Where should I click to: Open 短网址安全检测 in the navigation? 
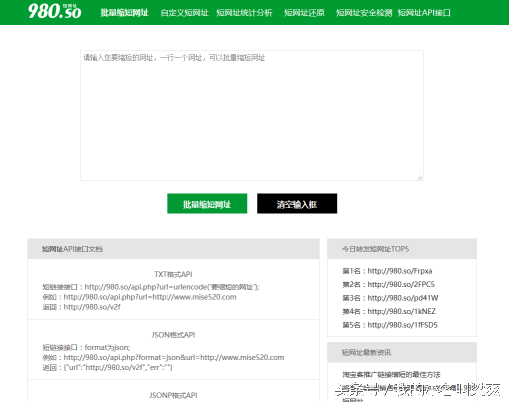[x=364, y=13]
